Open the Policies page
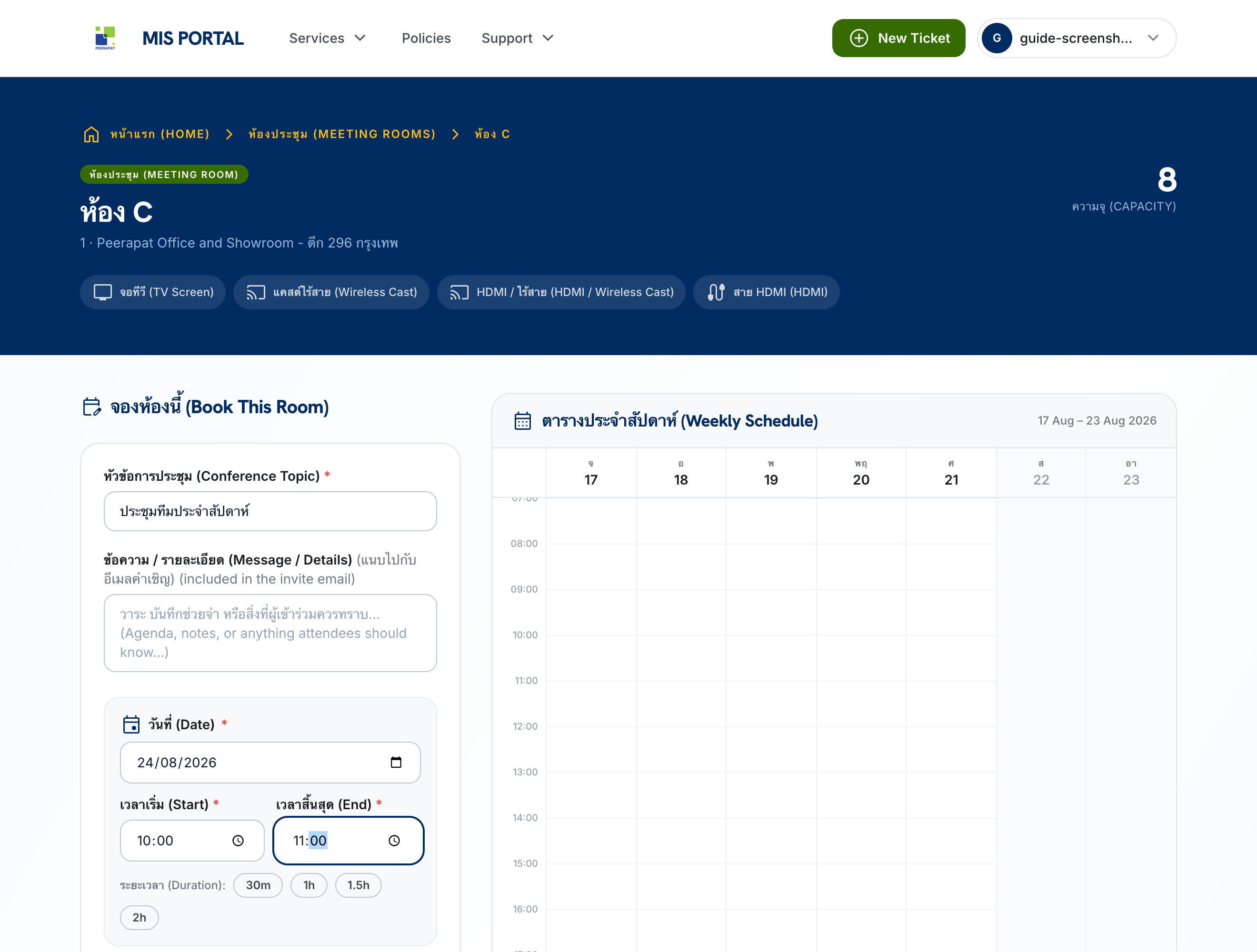 (x=426, y=38)
